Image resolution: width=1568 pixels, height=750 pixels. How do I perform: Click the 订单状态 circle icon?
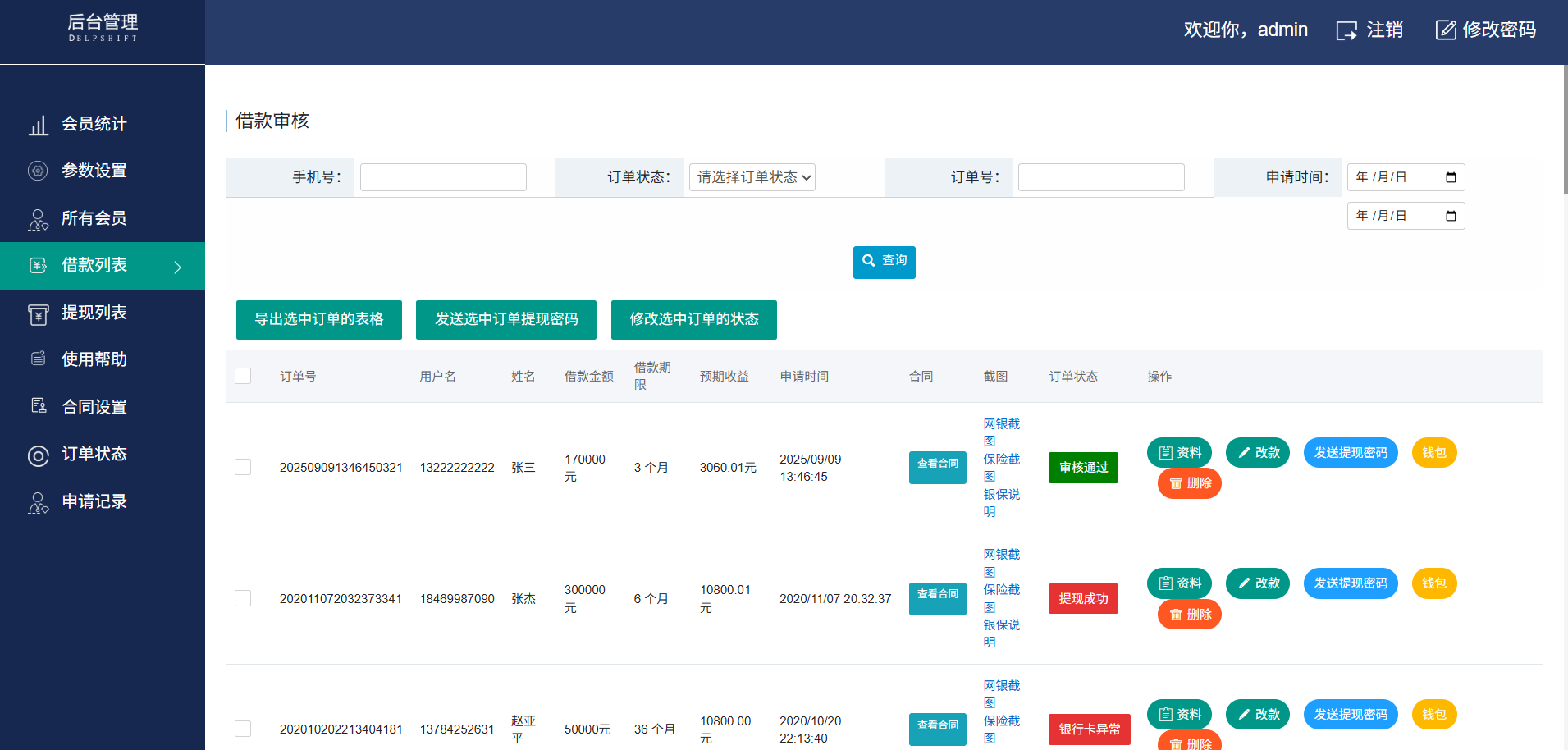38,455
